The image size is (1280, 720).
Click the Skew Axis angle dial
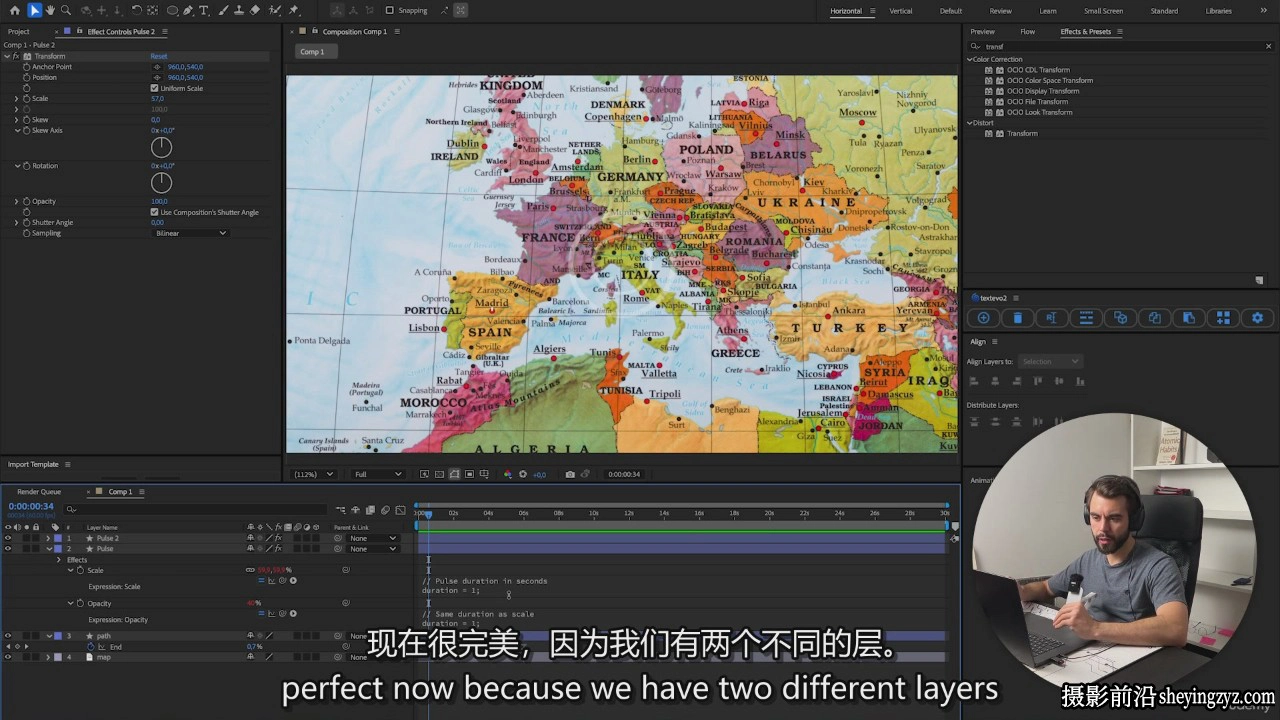click(161, 147)
